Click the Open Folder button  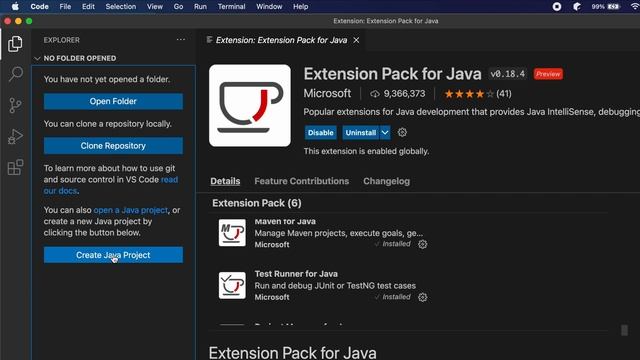click(113, 101)
